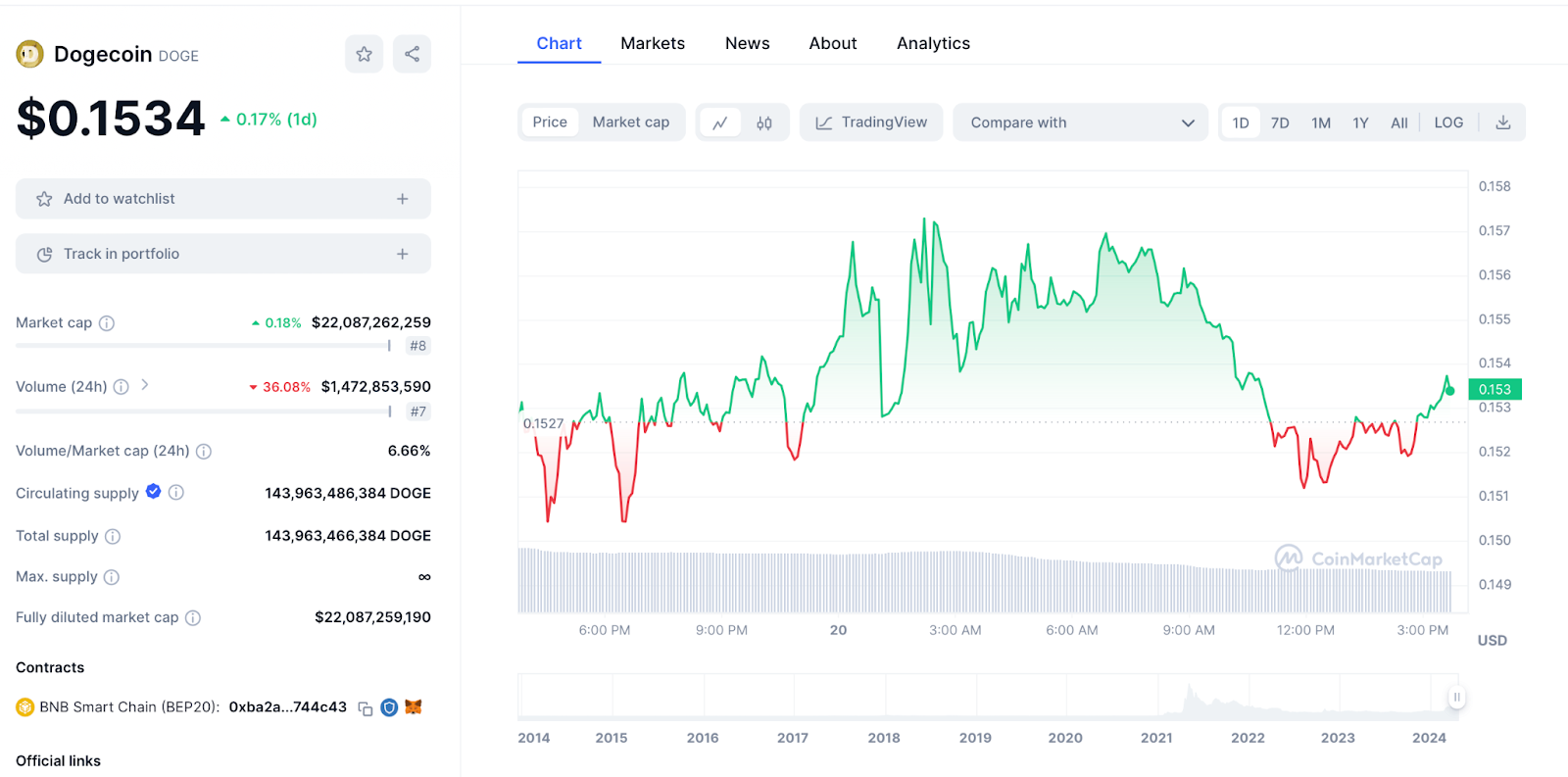Open the Compare with dropdown

click(1081, 122)
